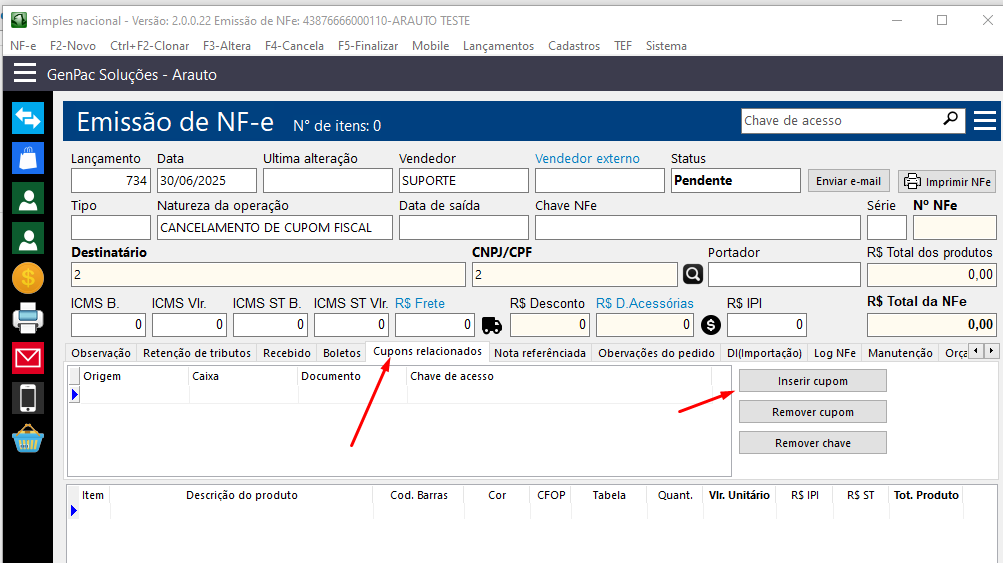Open the Lançamentos menu
1003x563 pixels.
point(498,46)
